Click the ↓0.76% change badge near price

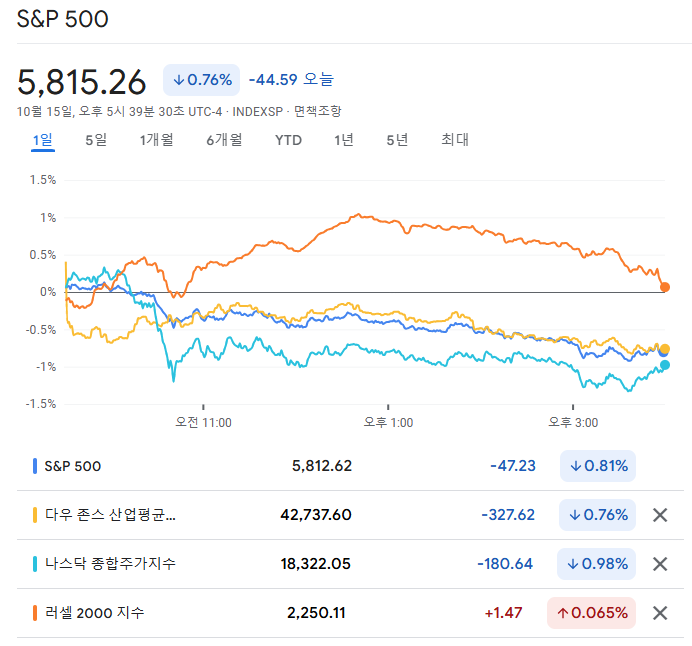(x=202, y=80)
